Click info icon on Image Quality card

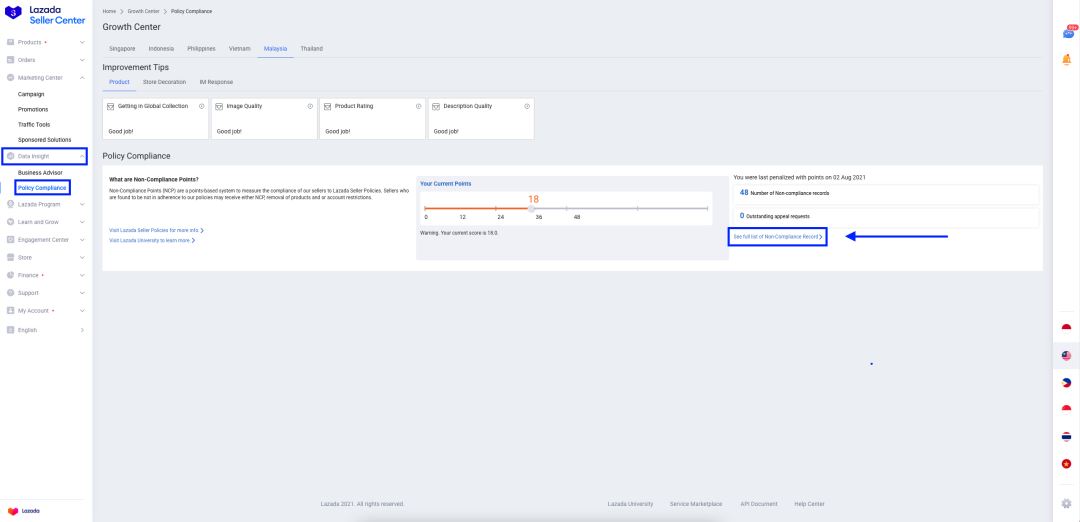[x=310, y=106]
